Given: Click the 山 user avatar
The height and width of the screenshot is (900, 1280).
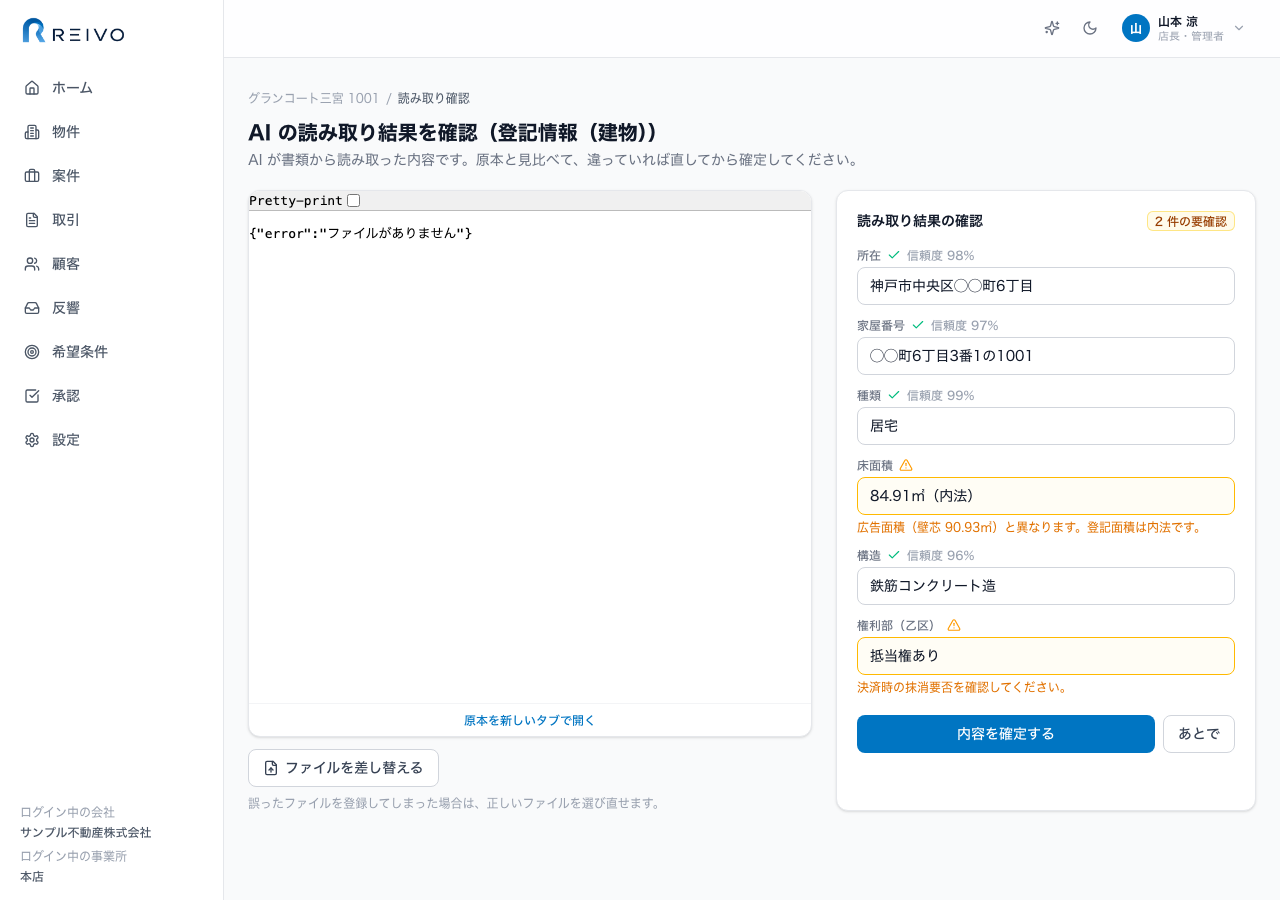Looking at the screenshot, I should point(1136,28).
